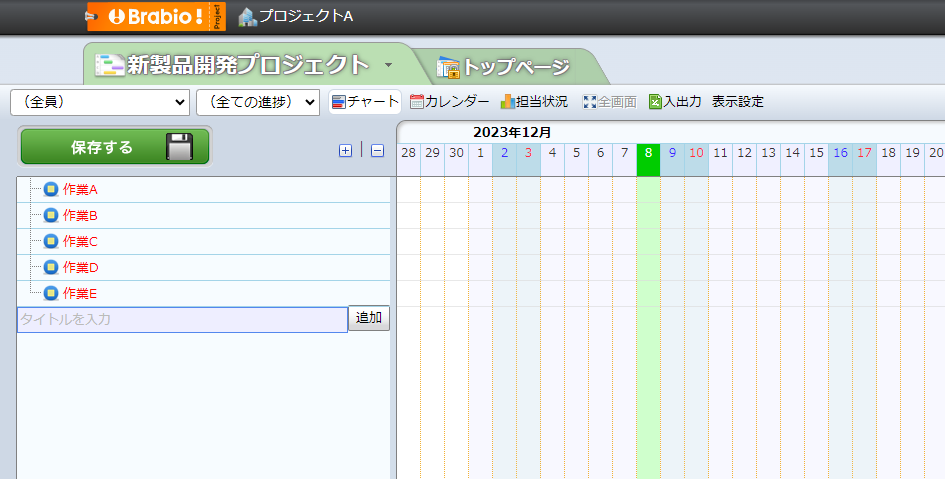Image resolution: width=945 pixels, height=479 pixels.
Task: Open dropdown arrow beside 新製品開発プロジェクト tab
Action: (388, 65)
